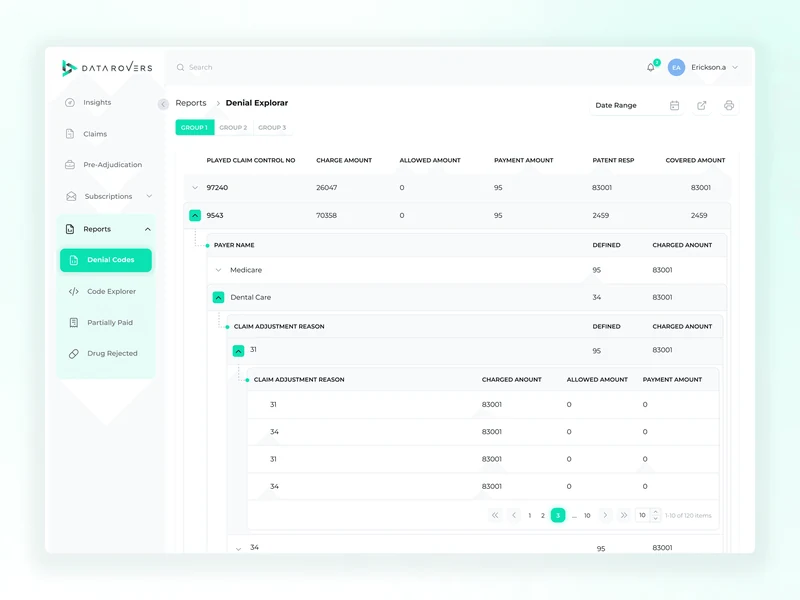Click charge amount 26047 cell

[x=327, y=188]
